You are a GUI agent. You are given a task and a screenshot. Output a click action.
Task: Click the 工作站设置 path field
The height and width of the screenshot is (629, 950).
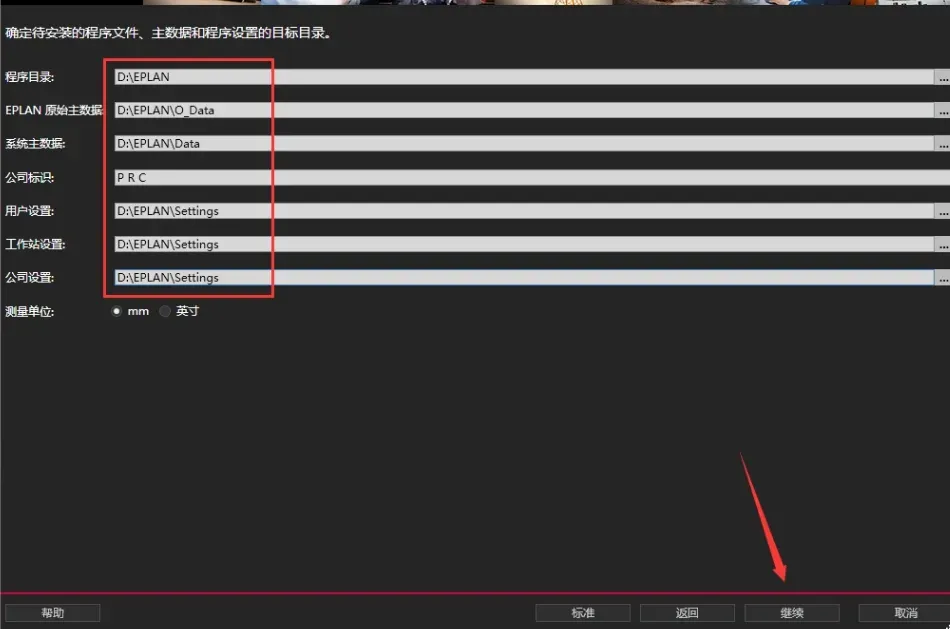click(524, 244)
